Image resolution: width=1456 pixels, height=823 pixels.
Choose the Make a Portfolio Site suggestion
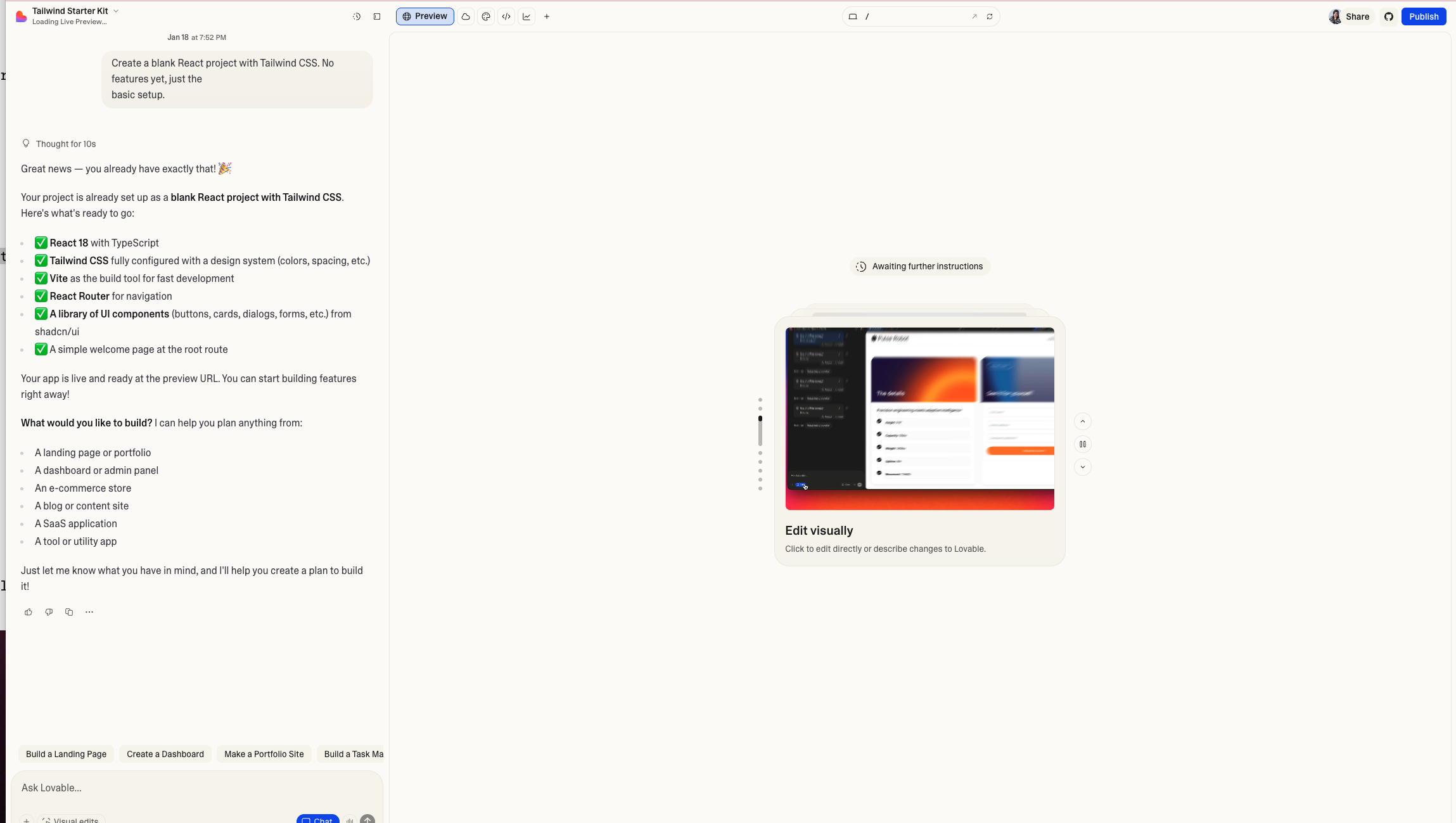(x=264, y=754)
